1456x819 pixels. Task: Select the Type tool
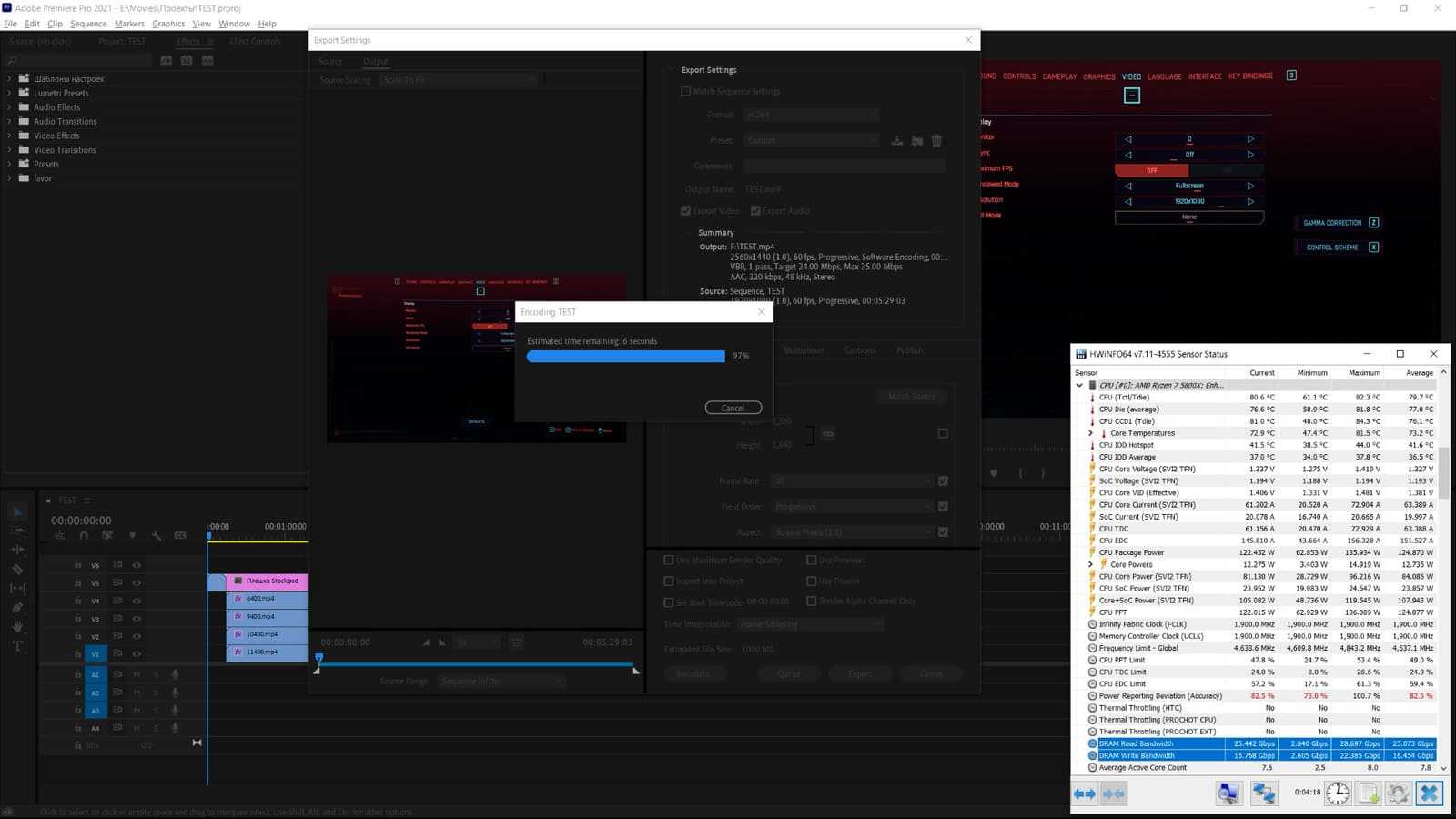pos(17,646)
